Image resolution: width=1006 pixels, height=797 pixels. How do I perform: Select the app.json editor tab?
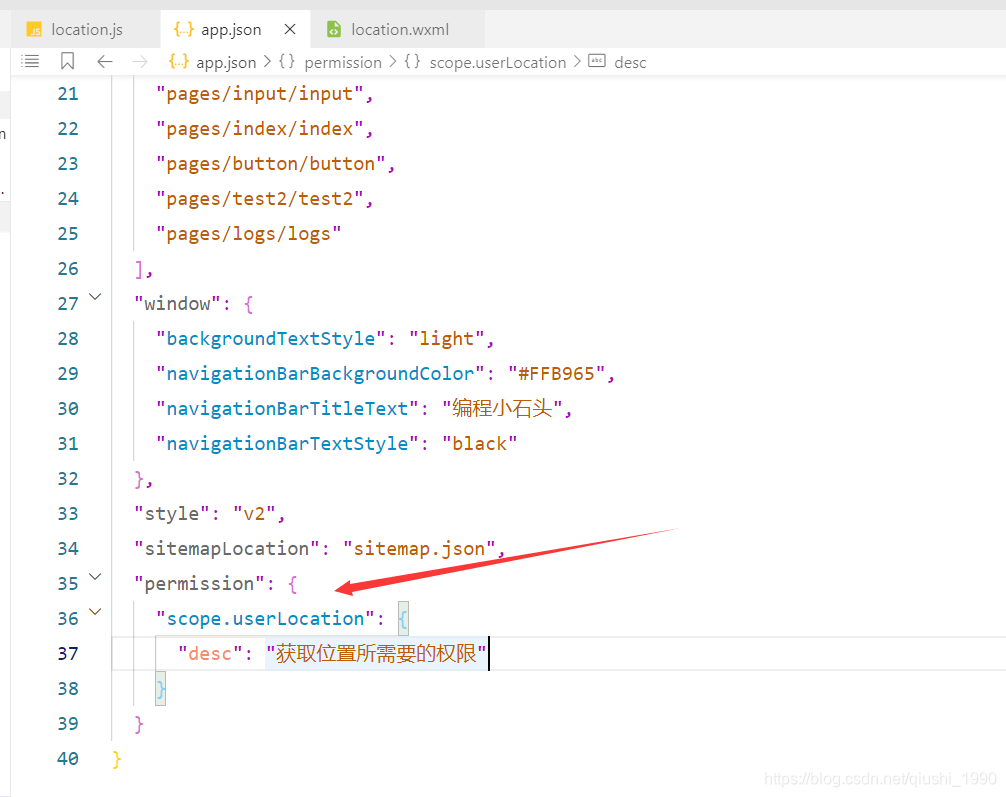pos(231,30)
